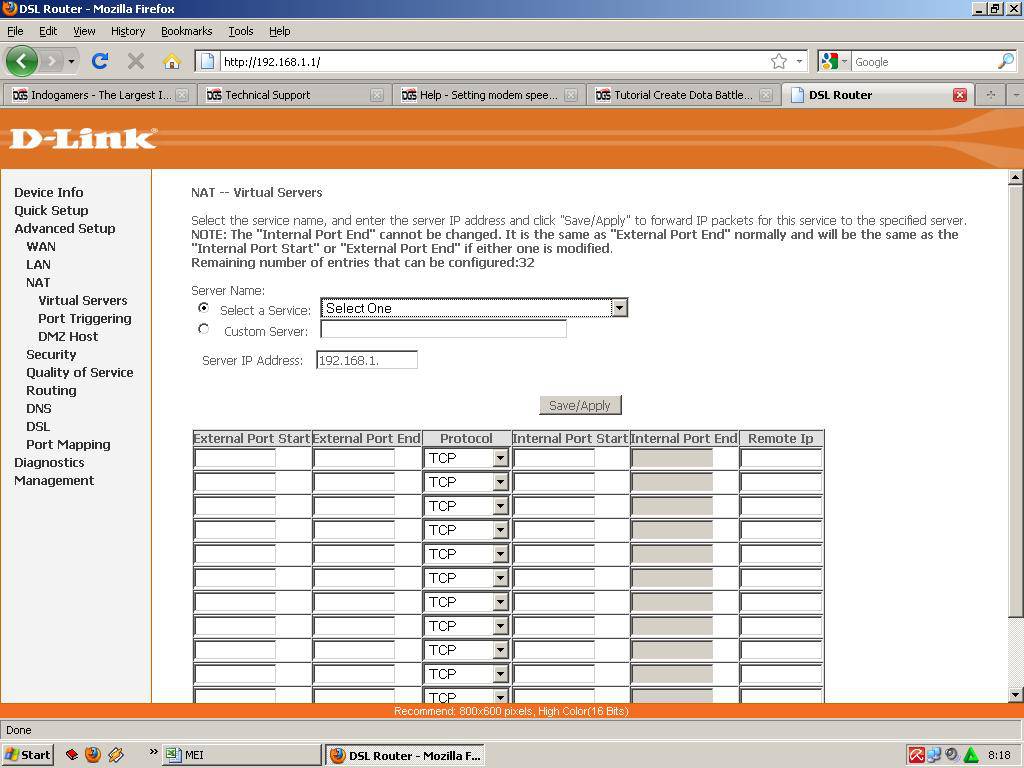Open the home page icon
Viewport: 1024px width, 768px height.
pyautogui.click(x=172, y=61)
